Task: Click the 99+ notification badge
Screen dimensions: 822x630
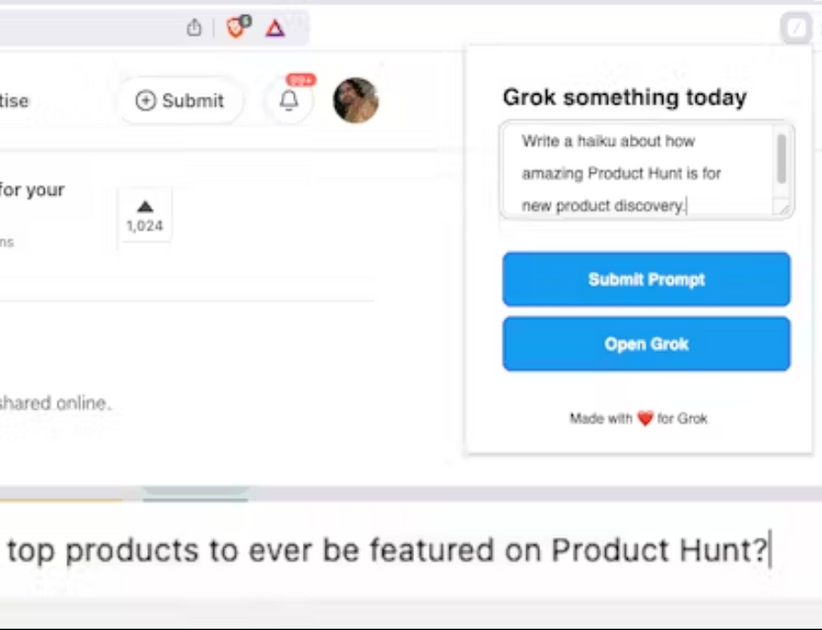Action: [302, 78]
